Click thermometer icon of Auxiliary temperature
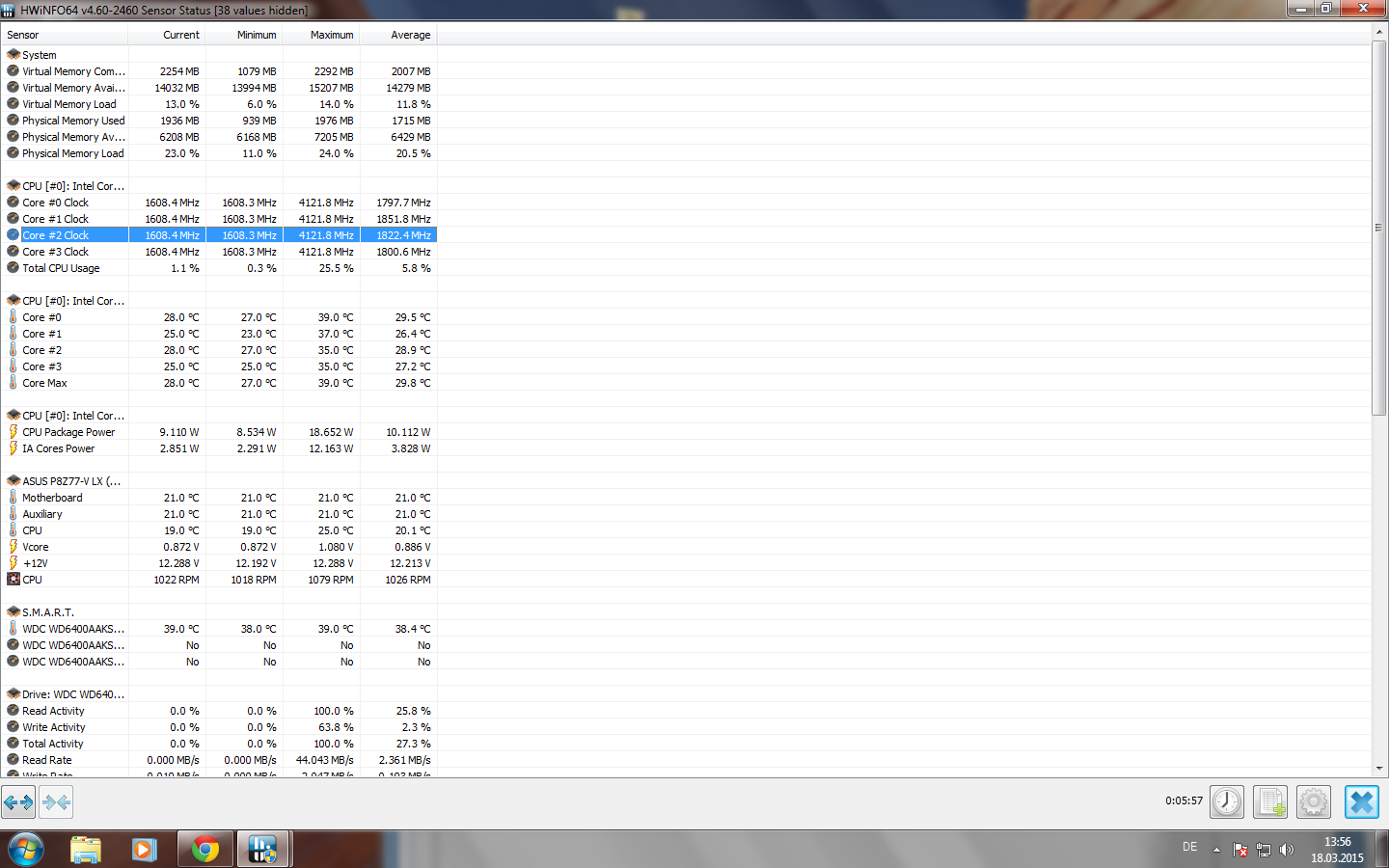 [13, 513]
